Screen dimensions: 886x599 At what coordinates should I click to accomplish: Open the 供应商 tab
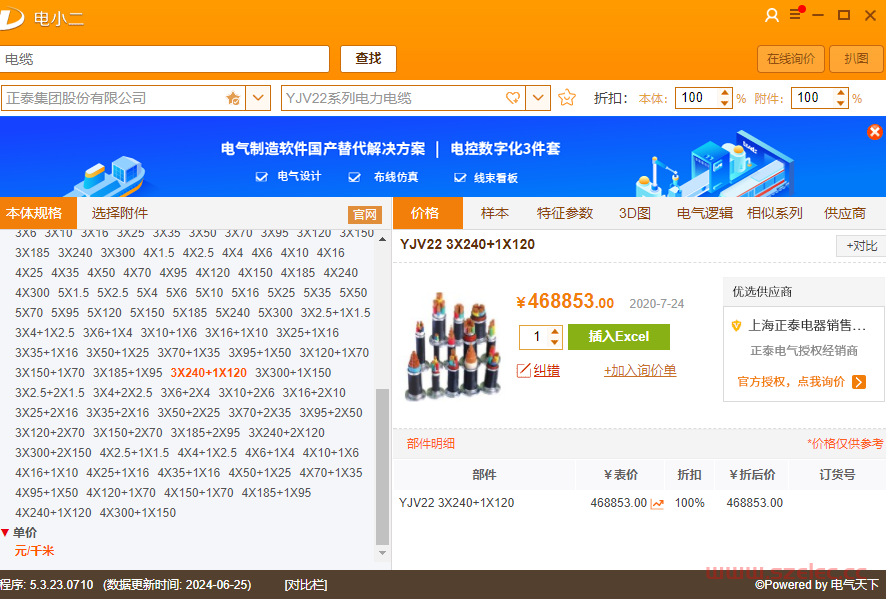click(845, 213)
